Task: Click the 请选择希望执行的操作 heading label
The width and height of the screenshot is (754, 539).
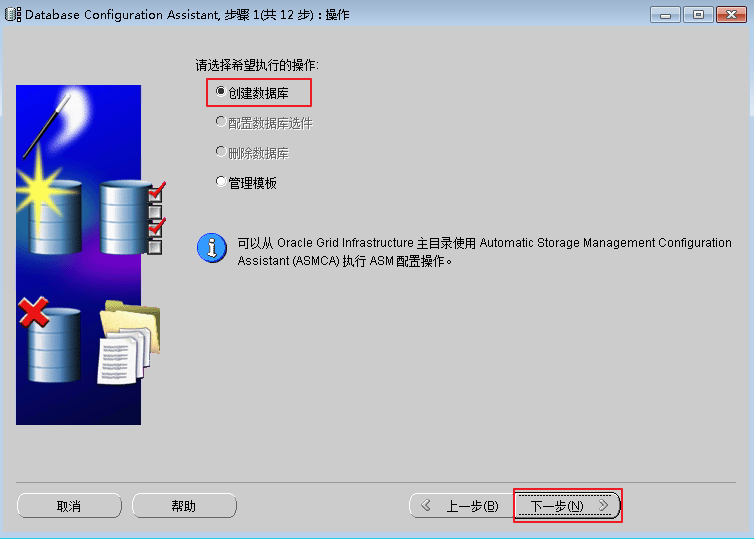Action: [x=257, y=66]
